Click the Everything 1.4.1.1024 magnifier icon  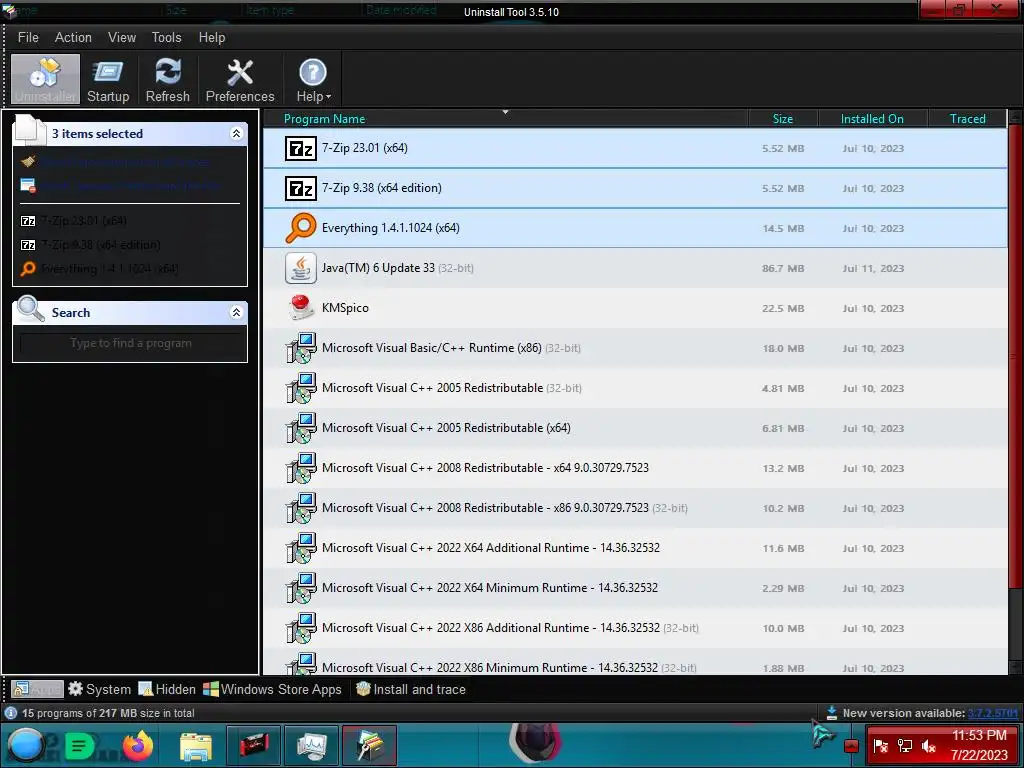[x=301, y=228]
